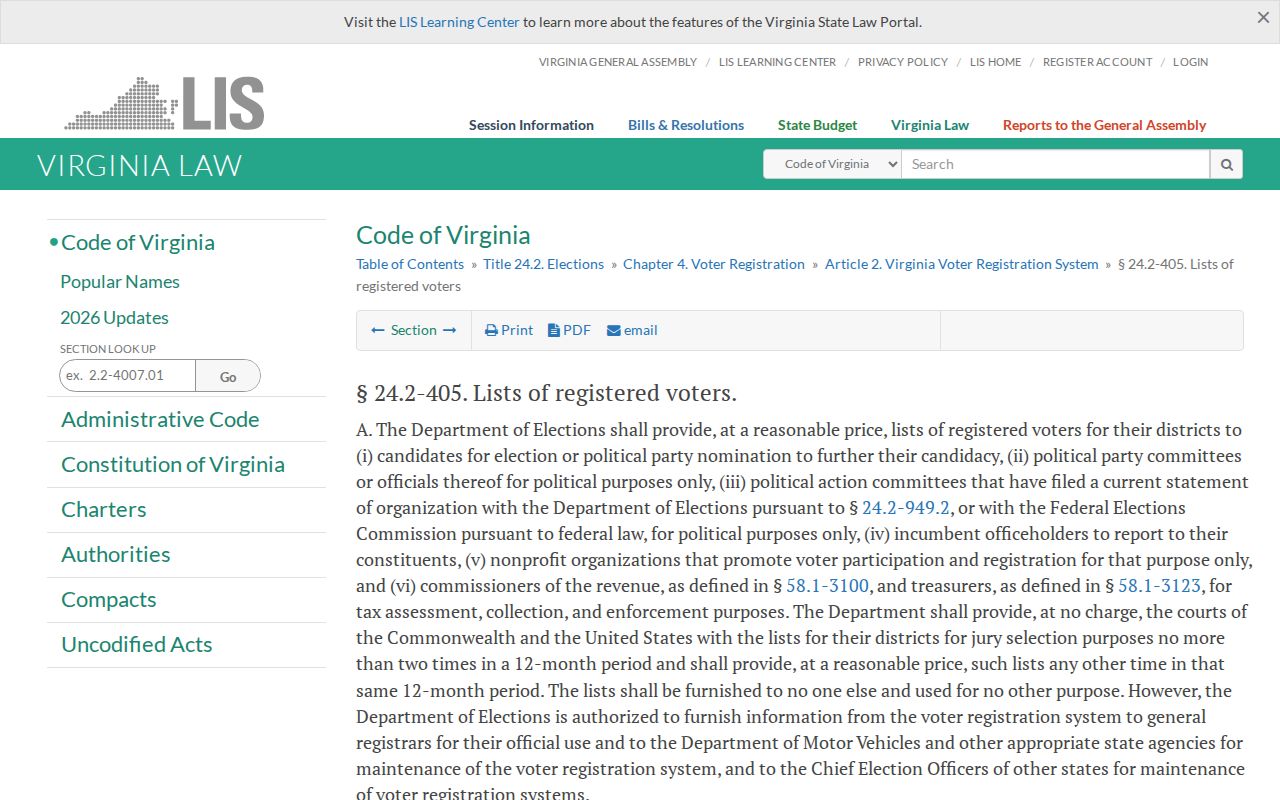Go to next section with right arrow
The height and width of the screenshot is (800, 1280).
[x=449, y=330]
